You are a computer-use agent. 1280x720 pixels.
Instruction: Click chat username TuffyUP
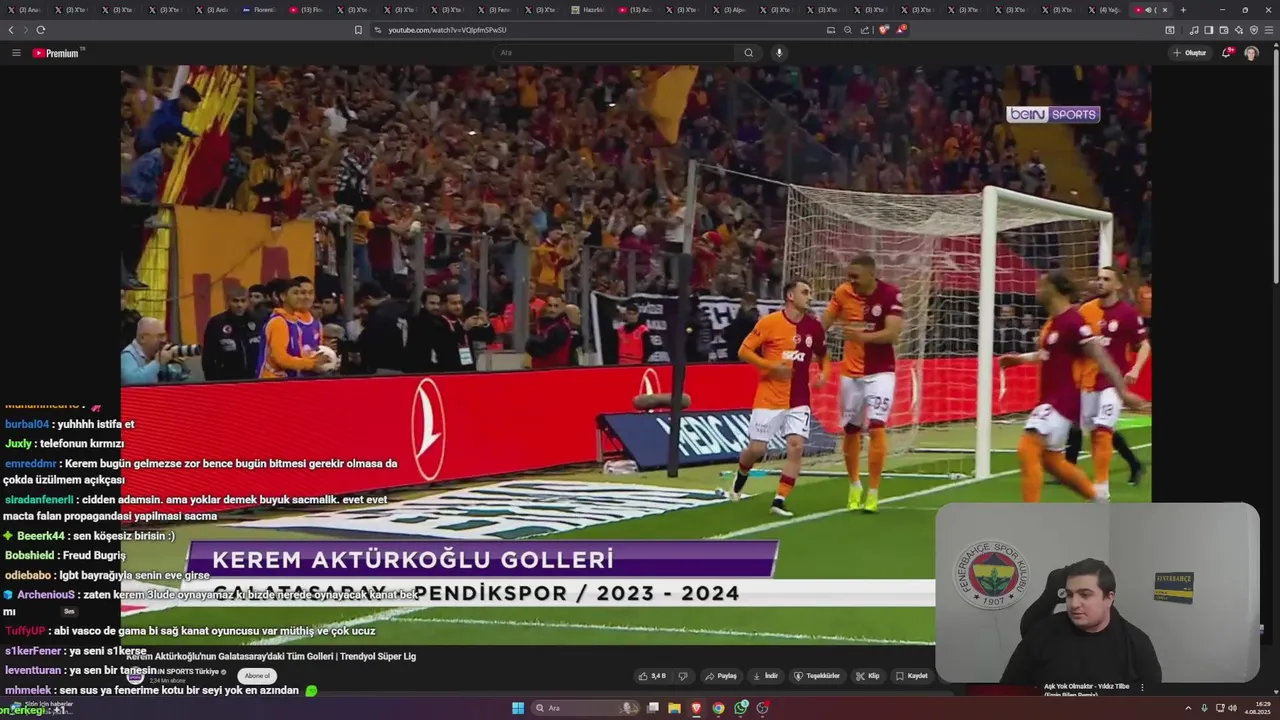25,631
